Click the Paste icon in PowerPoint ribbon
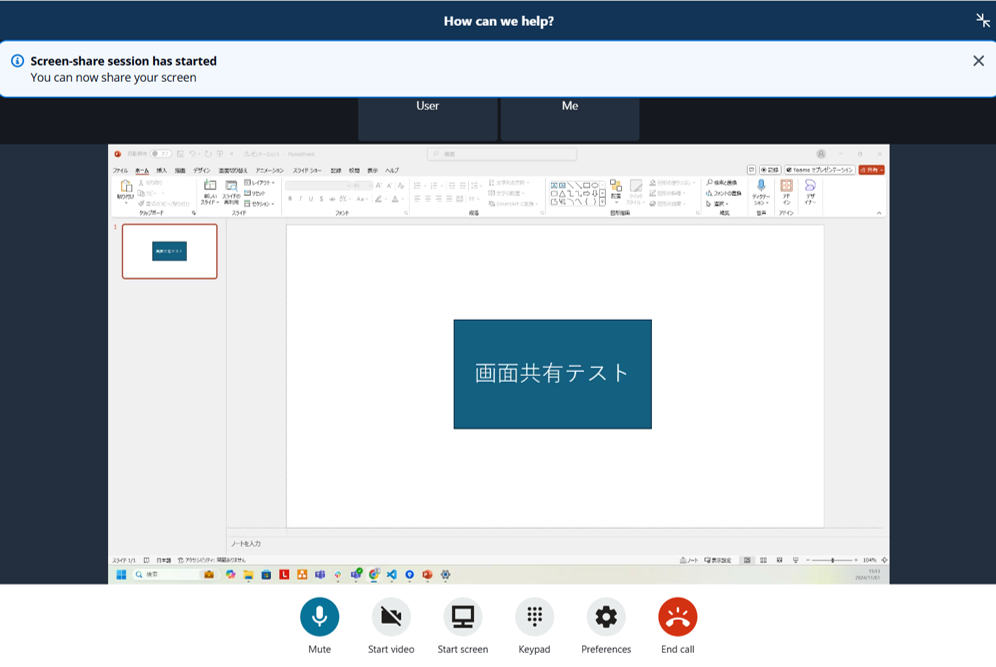The width and height of the screenshot is (996, 667). [x=126, y=185]
